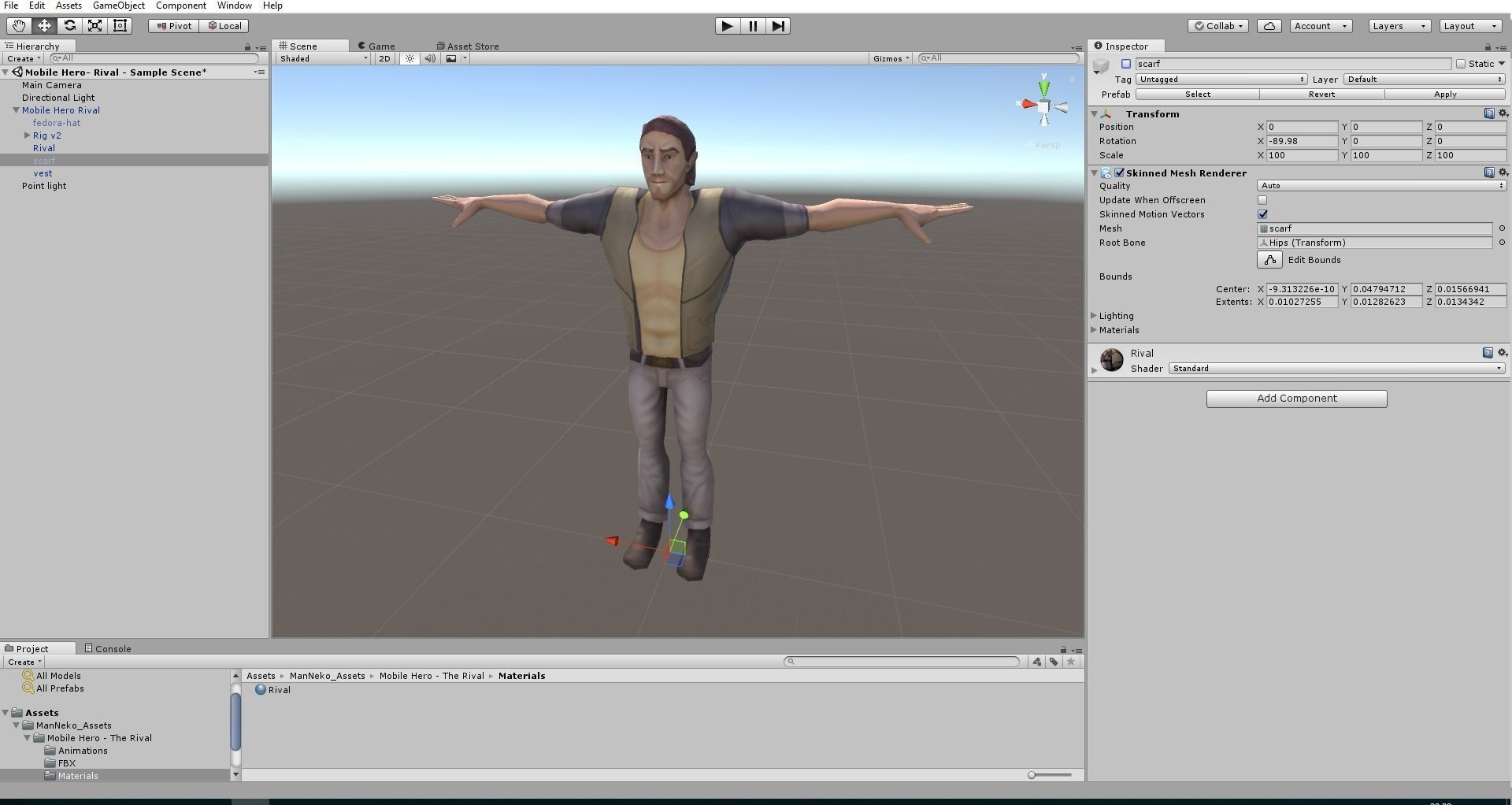Open the Assets menu

[69, 6]
